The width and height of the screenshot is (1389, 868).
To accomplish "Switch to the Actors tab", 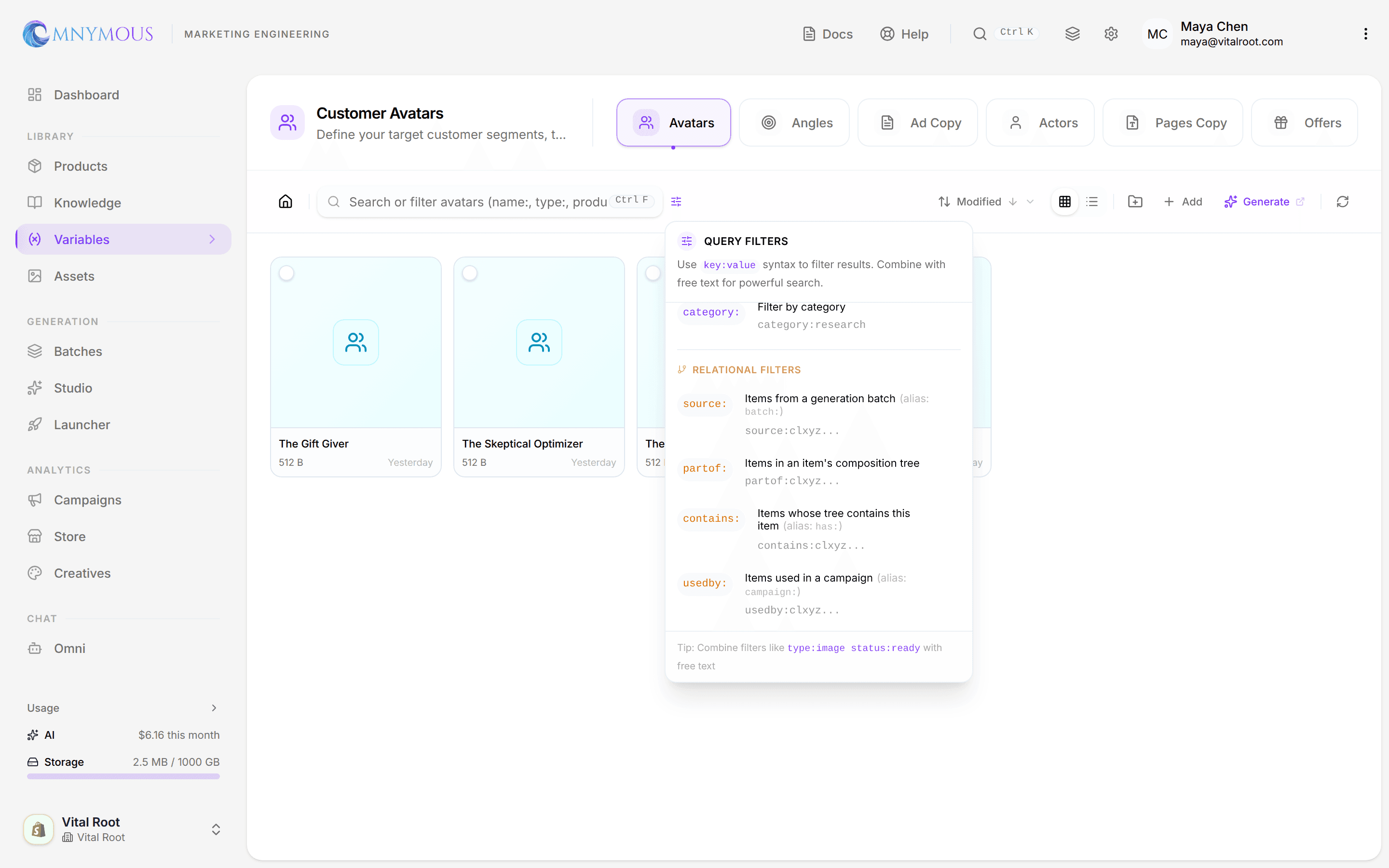I will pyautogui.click(x=1040, y=122).
